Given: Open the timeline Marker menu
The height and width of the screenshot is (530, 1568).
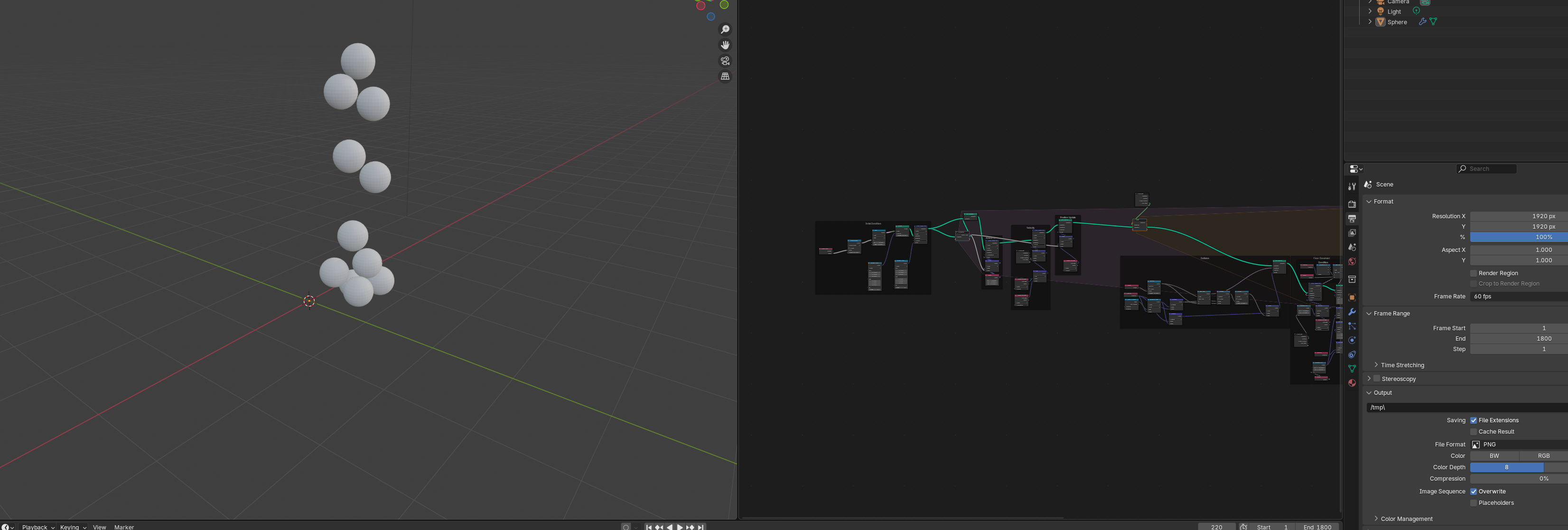Looking at the screenshot, I should tap(124, 527).
